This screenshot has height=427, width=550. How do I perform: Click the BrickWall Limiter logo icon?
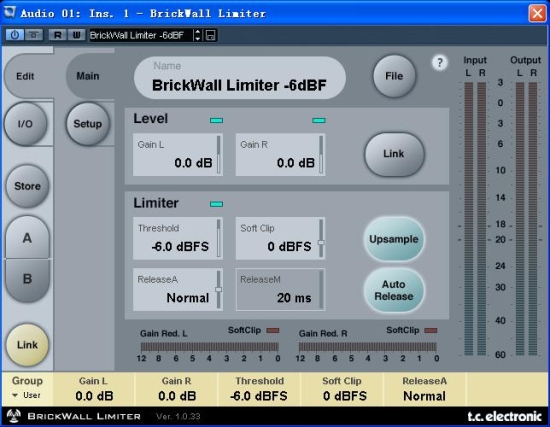(14, 416)
